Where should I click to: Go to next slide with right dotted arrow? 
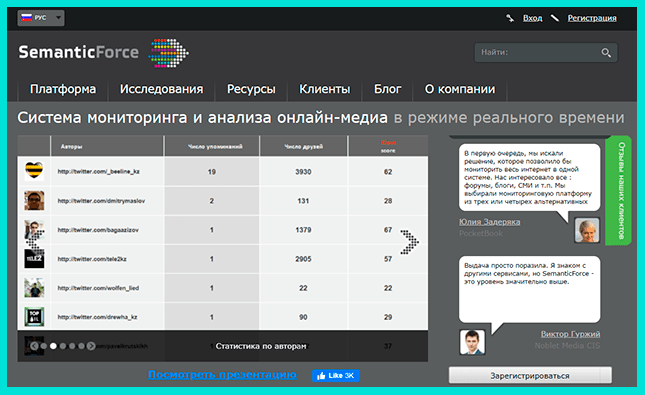(x=410, y=242)
